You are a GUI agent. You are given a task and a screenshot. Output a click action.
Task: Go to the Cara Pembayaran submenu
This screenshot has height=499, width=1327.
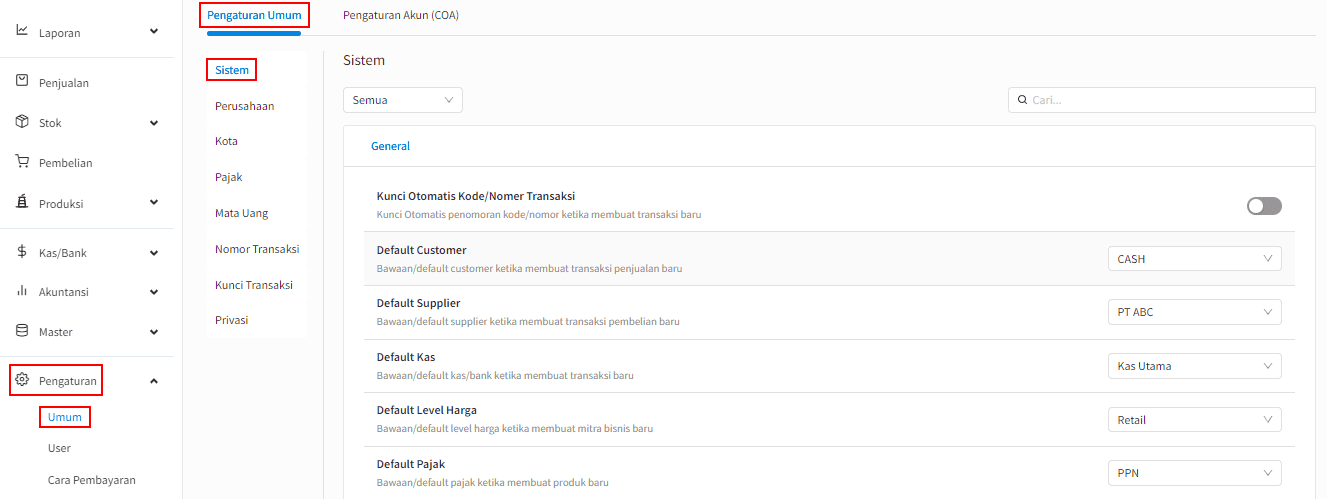(x=91, y=480)
